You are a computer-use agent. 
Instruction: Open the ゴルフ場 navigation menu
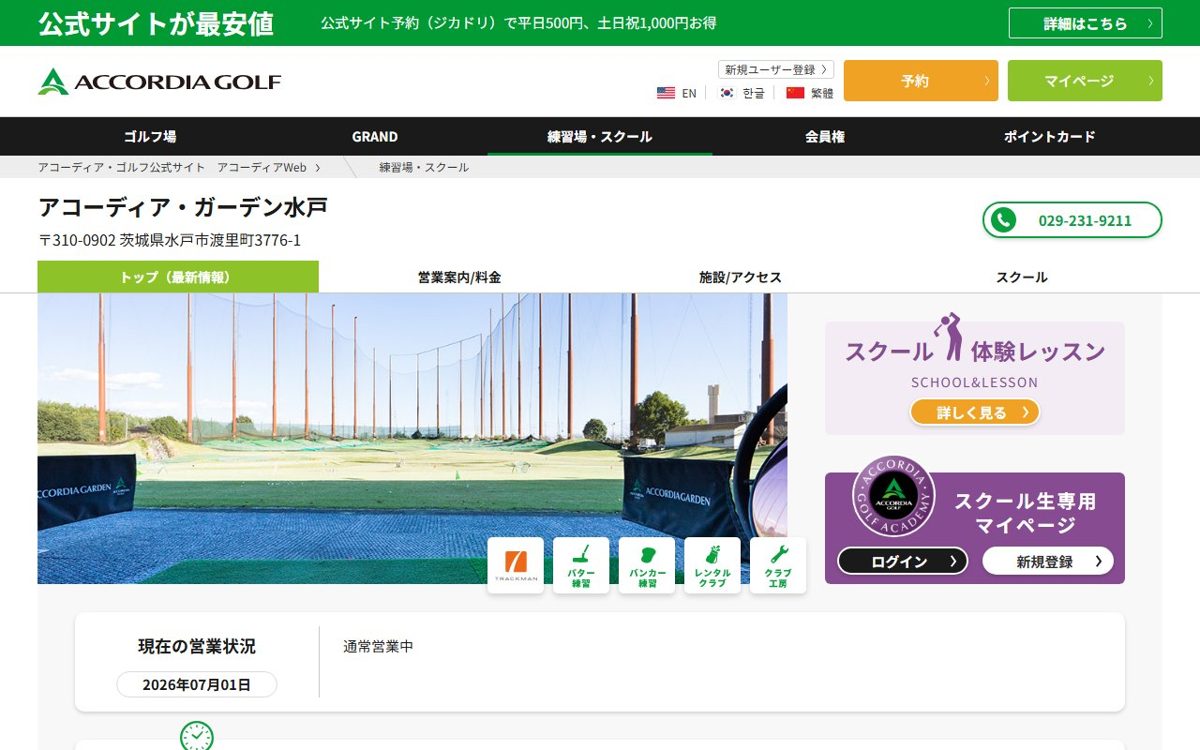coord(150,136)
